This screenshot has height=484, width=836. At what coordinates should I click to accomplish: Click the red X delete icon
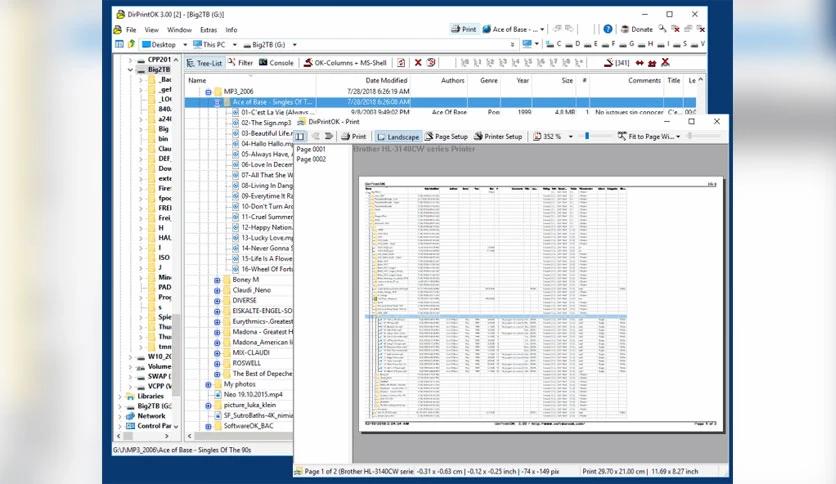point(418,62)
